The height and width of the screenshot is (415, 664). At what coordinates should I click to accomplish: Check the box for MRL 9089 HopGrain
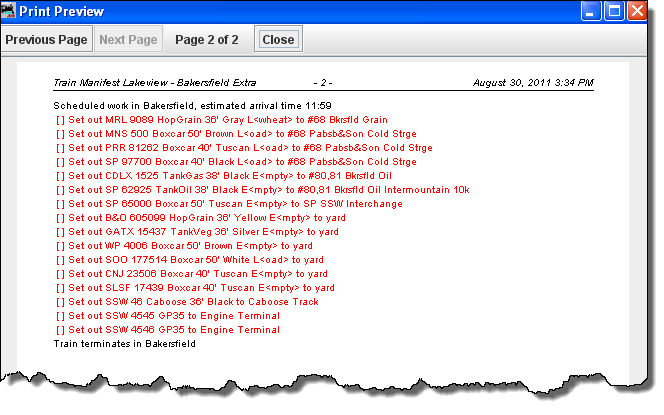coord(61,119)
